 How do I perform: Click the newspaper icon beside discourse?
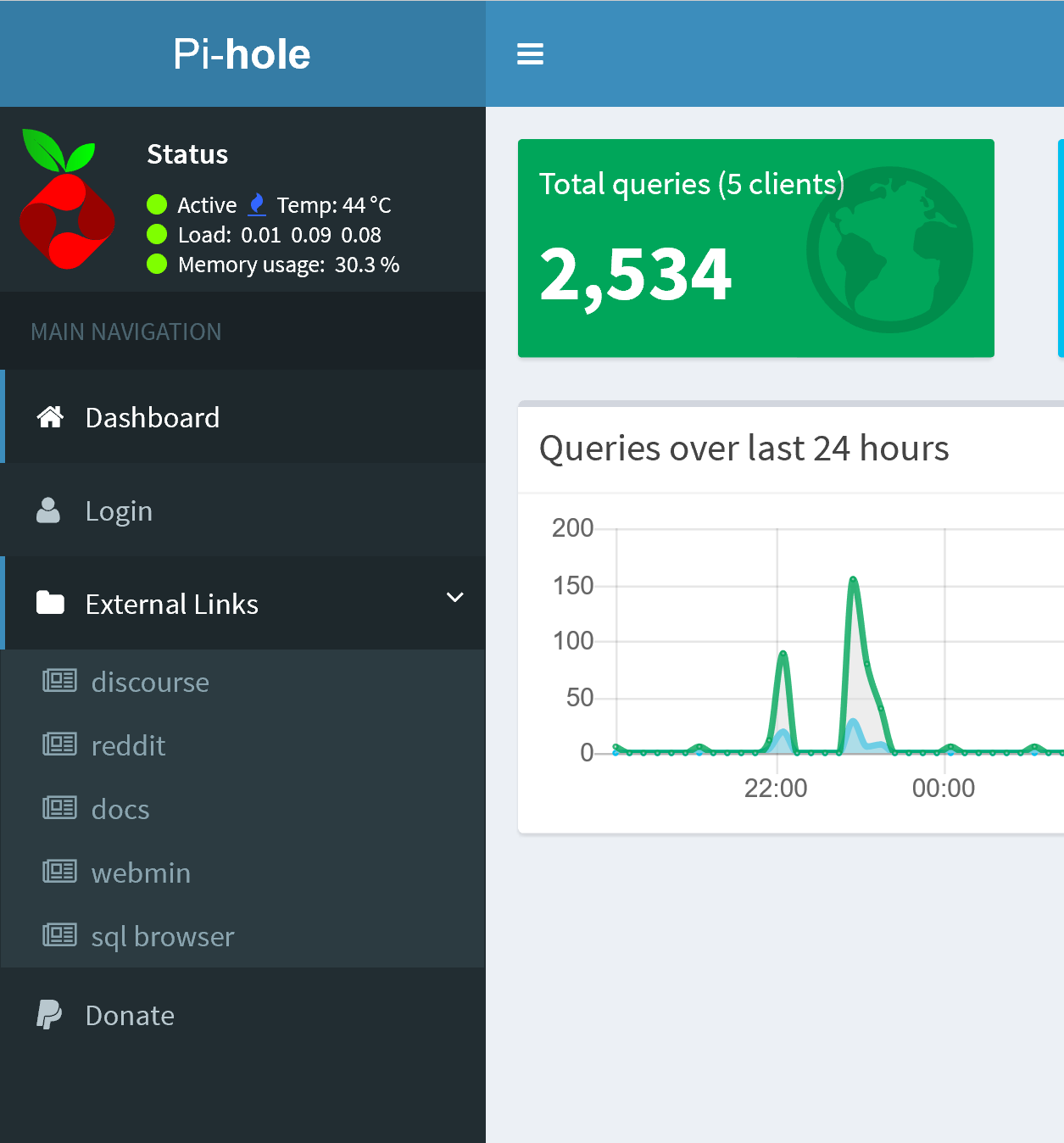[59, 681]
